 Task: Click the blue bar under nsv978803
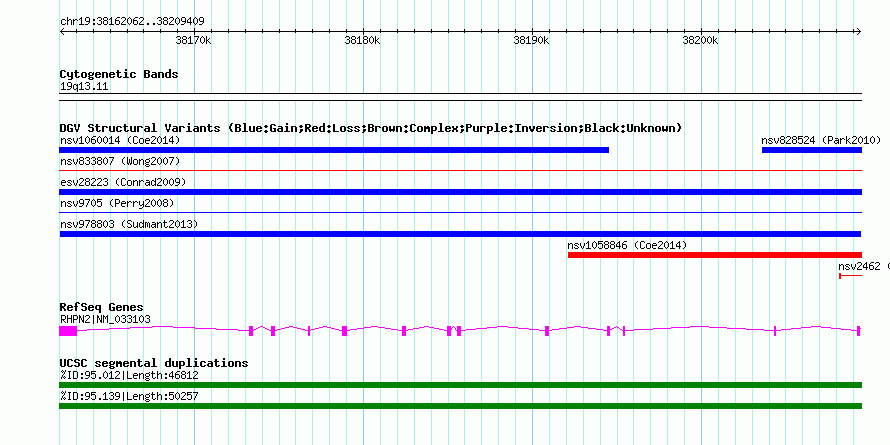tap(460, 234)
